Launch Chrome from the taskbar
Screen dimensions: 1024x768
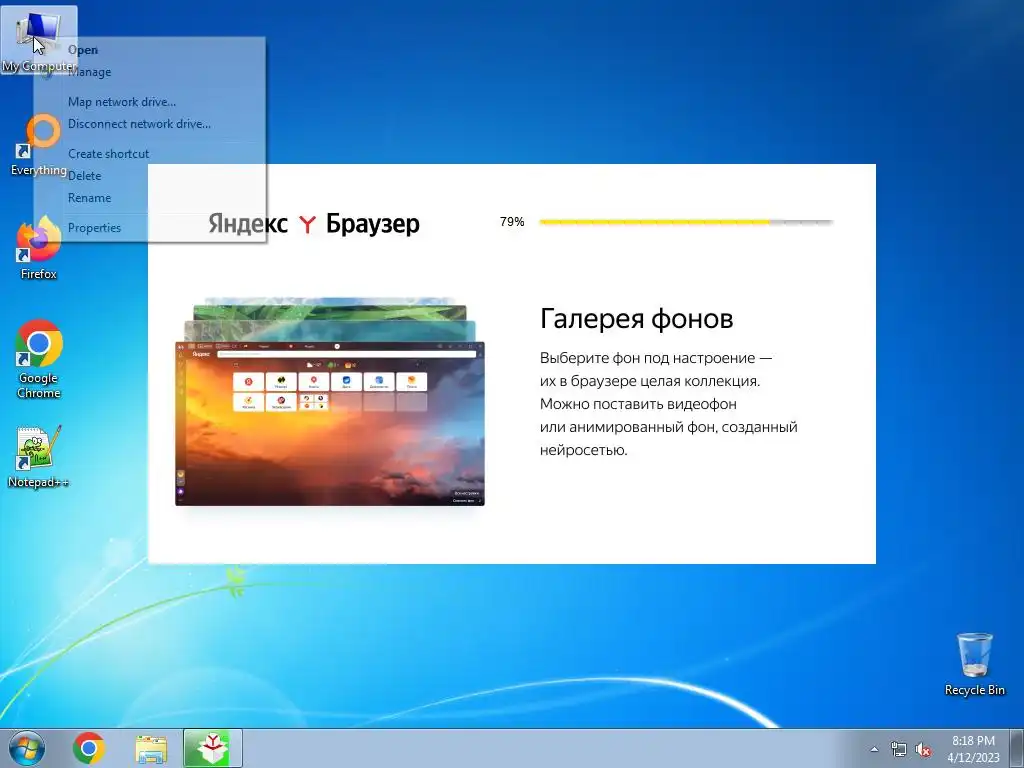pyautogui.click(x=89, y=748)
